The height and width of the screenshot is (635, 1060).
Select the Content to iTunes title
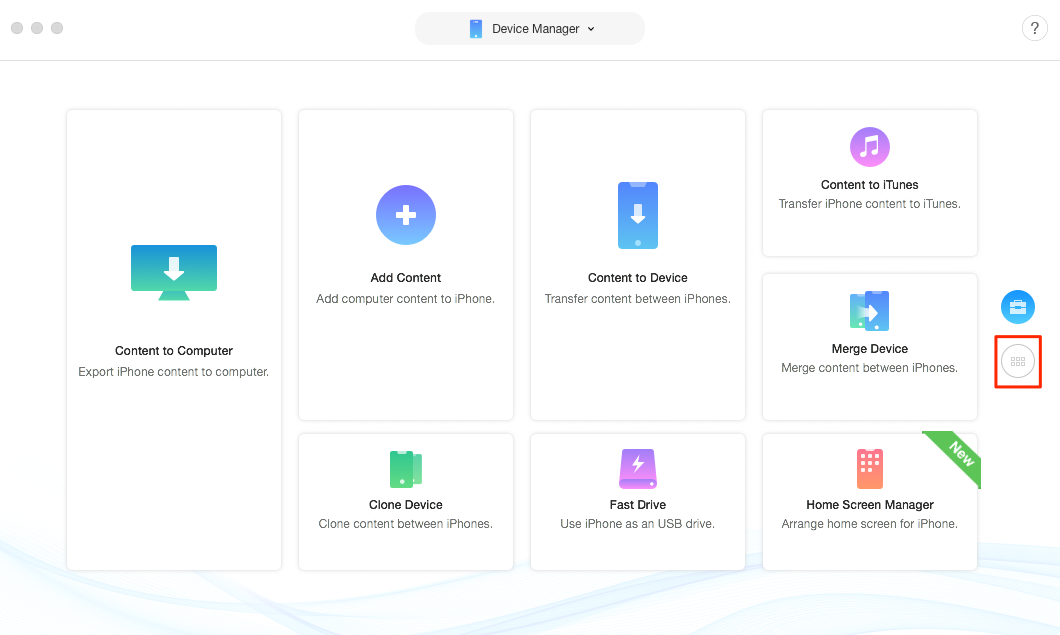pyautogui.click(x=869, y=185)
